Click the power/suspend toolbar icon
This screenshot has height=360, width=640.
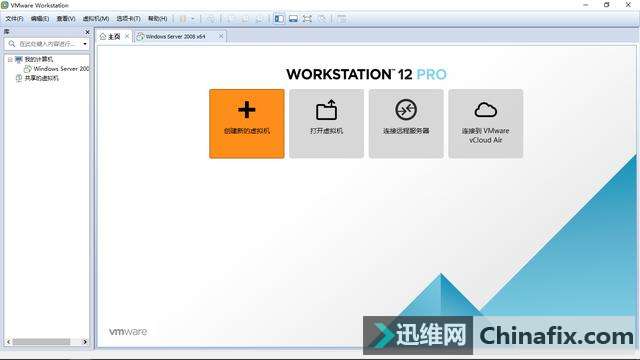[183, 19]
